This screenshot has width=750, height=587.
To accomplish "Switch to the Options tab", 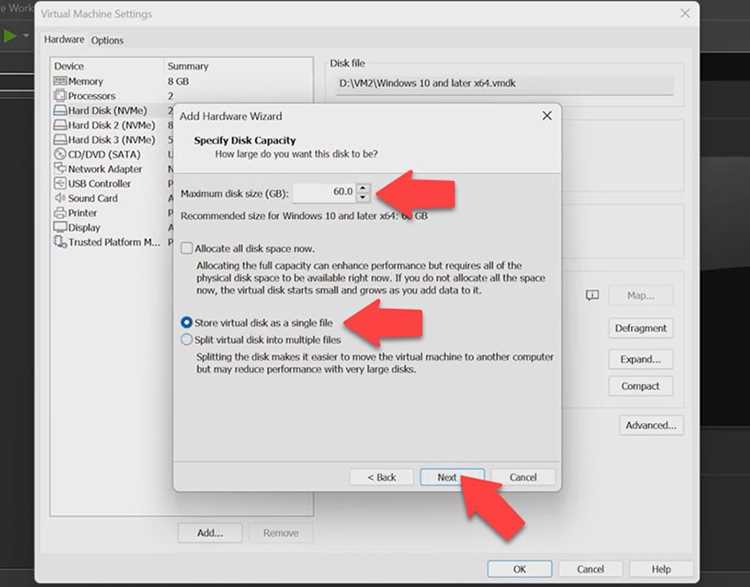I will pos(107,40).
